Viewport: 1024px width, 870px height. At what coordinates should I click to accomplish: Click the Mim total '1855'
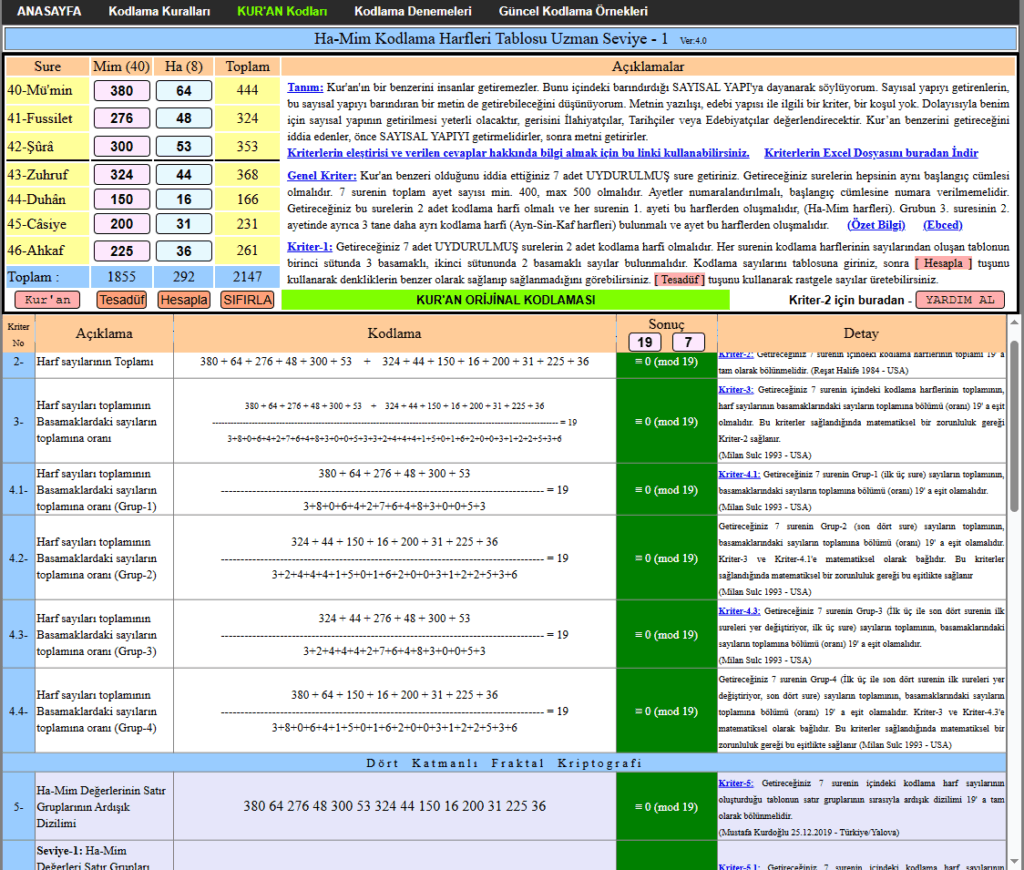click(121, 277)
